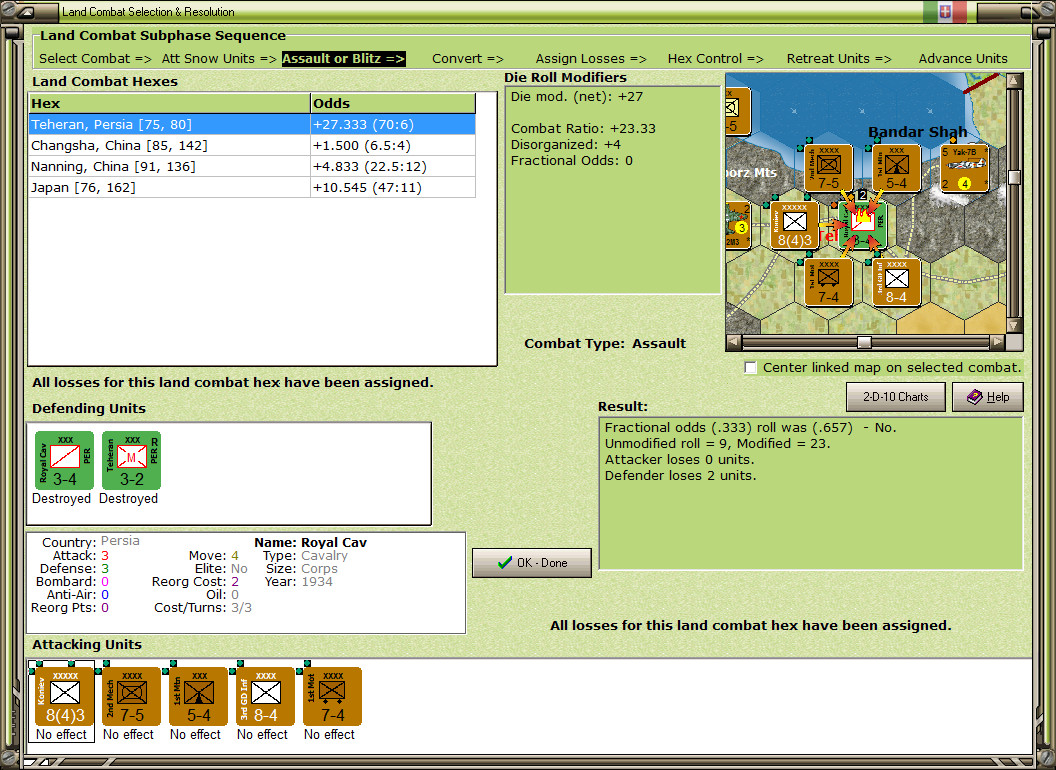This screenshot has height=770, width=1056.
Task: Click the Fractional Odds: 0 line
Action: [x=571, y=161]
